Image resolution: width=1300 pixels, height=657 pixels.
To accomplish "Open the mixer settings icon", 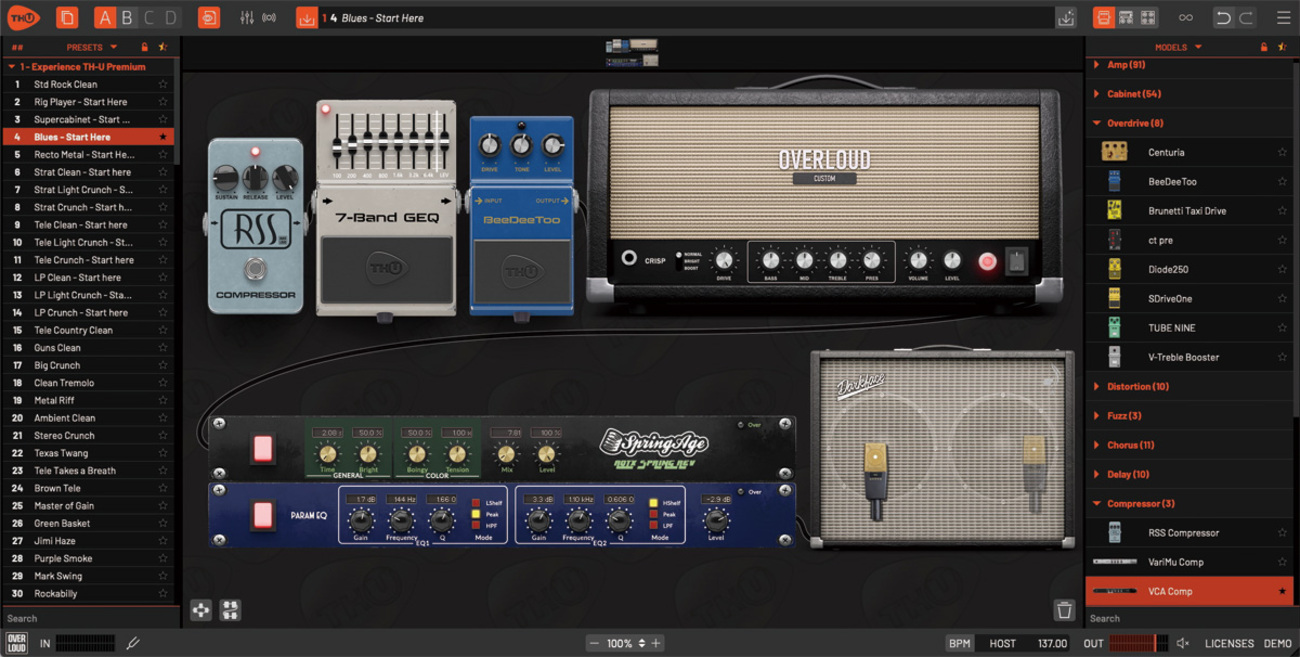I will [x=247, y=18].
